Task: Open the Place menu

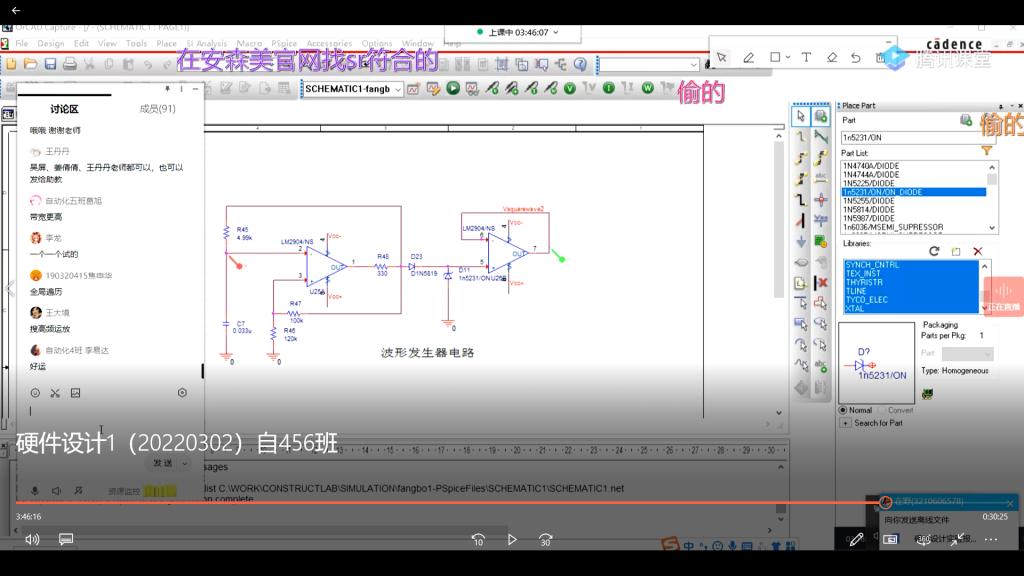Action: click(167, 44)
